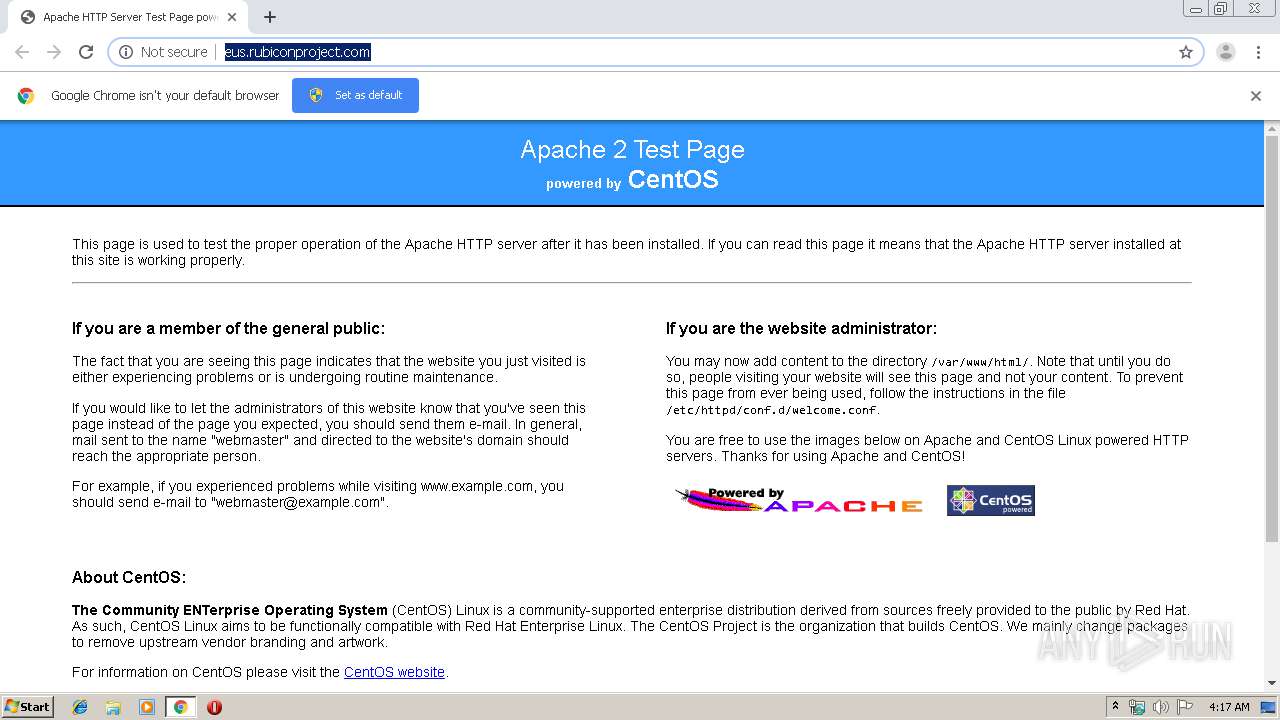Screen dimensions: 1280x720
Task: Click the Set as default button
Action: 355,95
